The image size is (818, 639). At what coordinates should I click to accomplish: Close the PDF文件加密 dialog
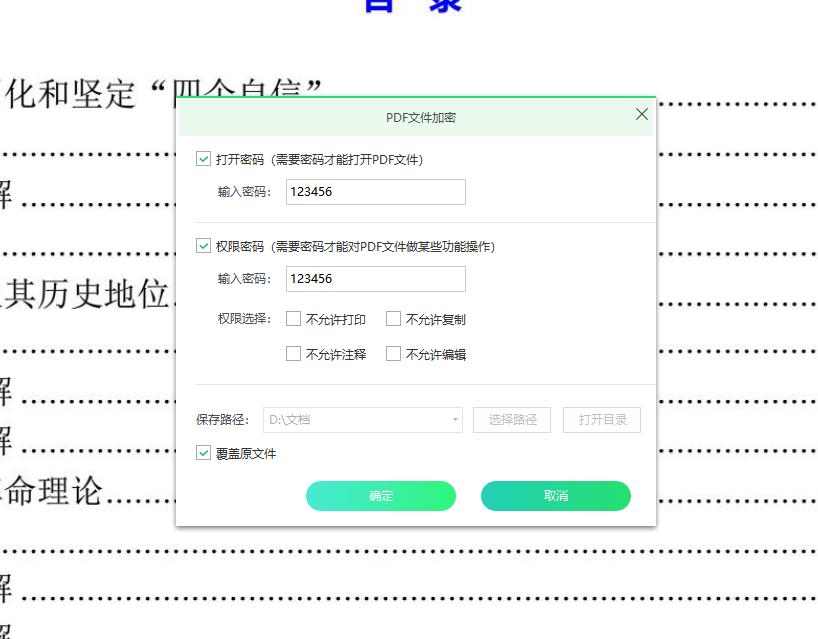click(642, 114)
